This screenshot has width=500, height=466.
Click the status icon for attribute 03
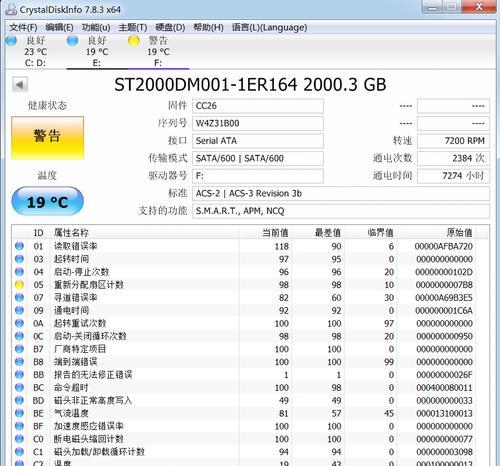coord(19,259)
